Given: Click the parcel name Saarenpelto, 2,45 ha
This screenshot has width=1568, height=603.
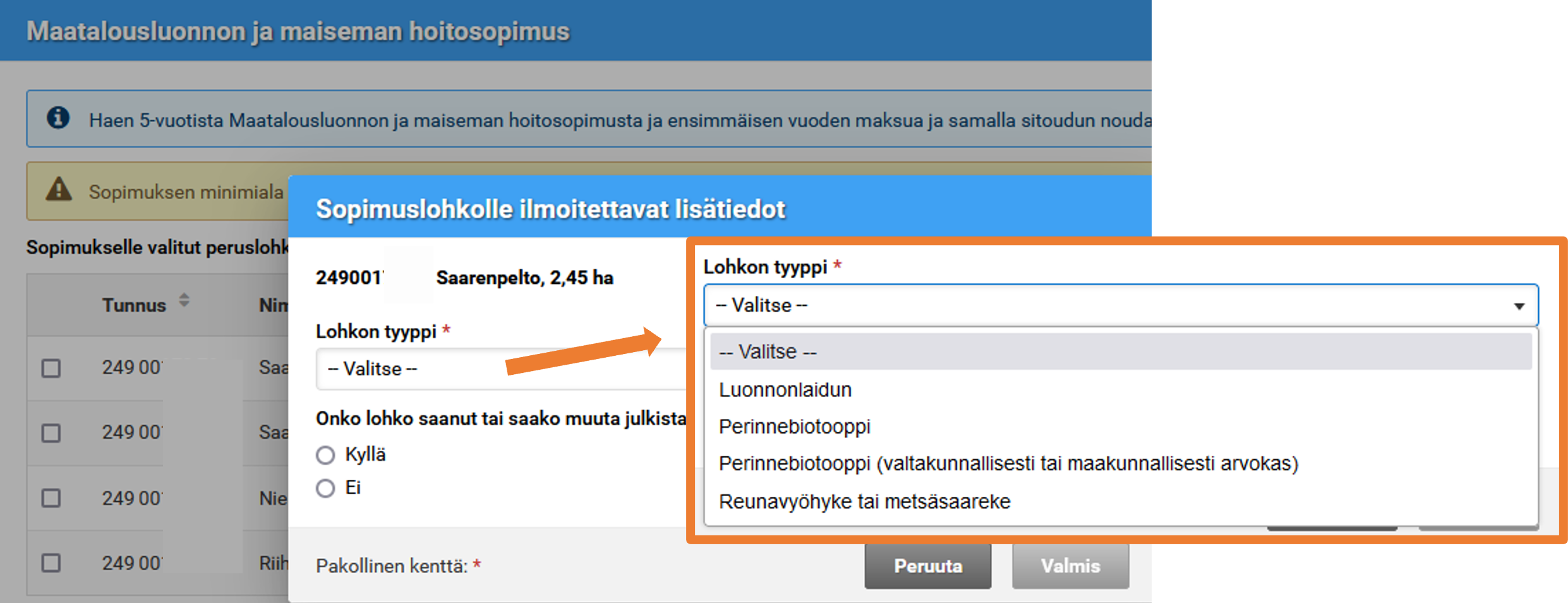Looking at the screenshot, I should point(524,277).
